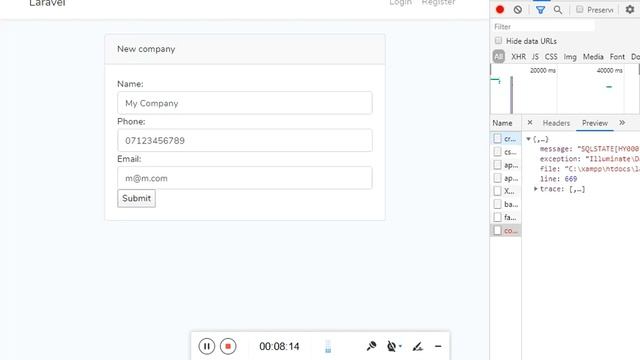The image size is (640, 360).
Task: Click the Name column header
Action: tap(502, 123)
